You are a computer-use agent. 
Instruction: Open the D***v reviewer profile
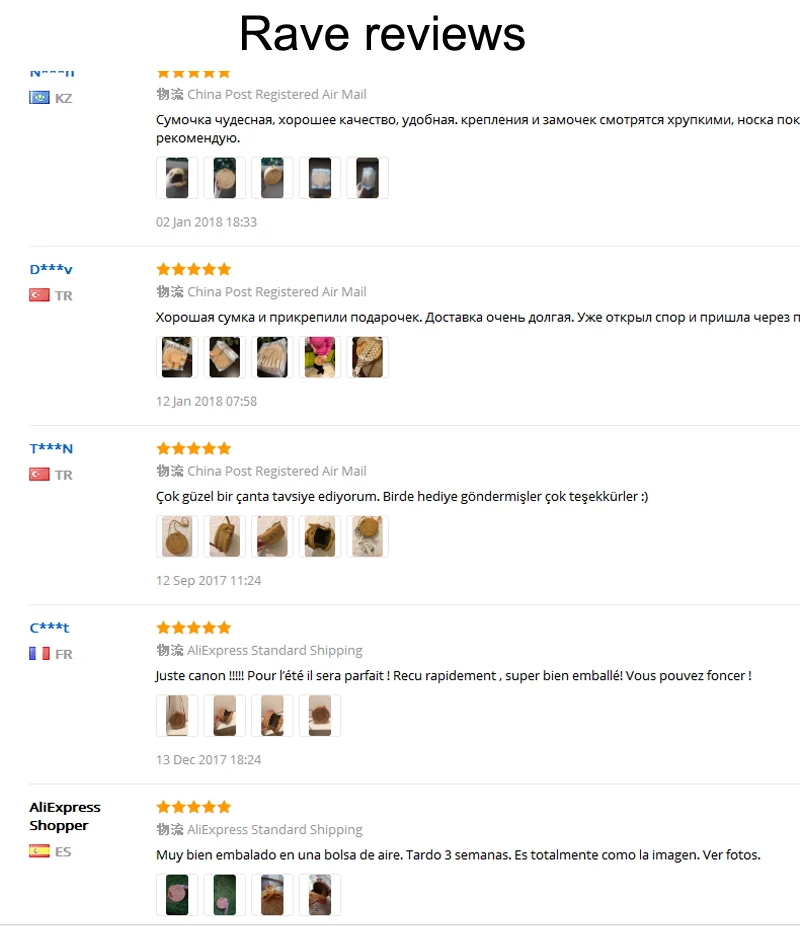coord(51,269)
